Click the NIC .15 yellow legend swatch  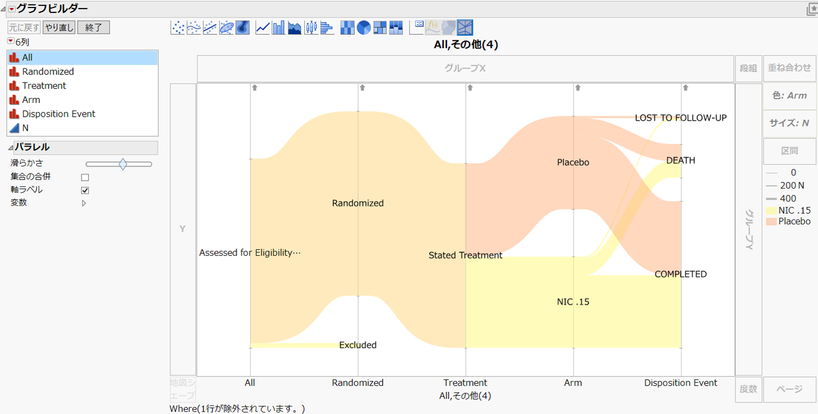(x=771, y=211)
